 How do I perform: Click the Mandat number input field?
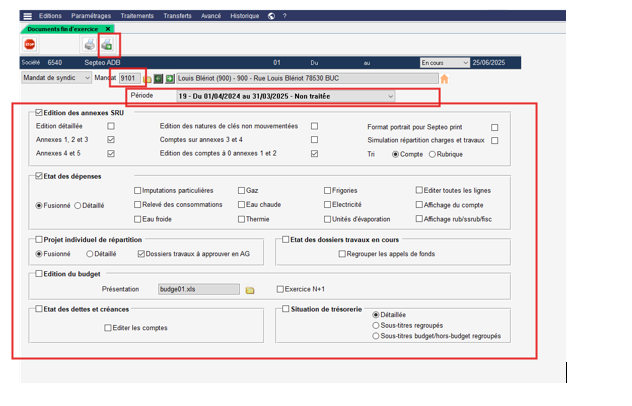point(129,78)
